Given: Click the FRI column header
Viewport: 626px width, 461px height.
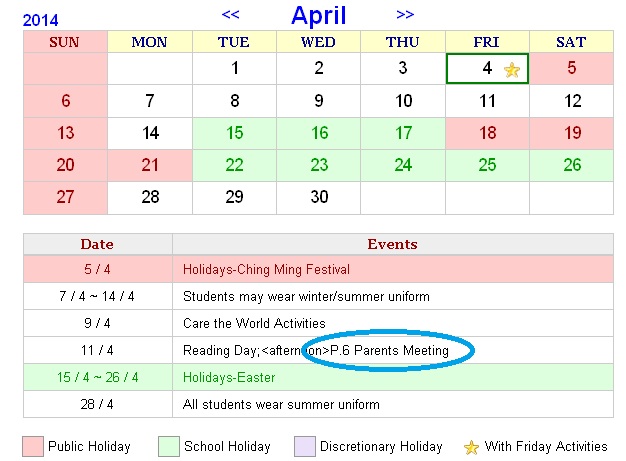Looking at the screenshot, I should [x=487, y=42].
